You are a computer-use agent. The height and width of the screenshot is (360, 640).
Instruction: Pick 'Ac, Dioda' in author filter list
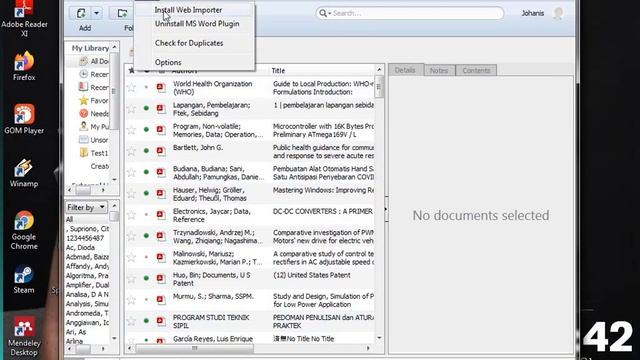(80, 247)
